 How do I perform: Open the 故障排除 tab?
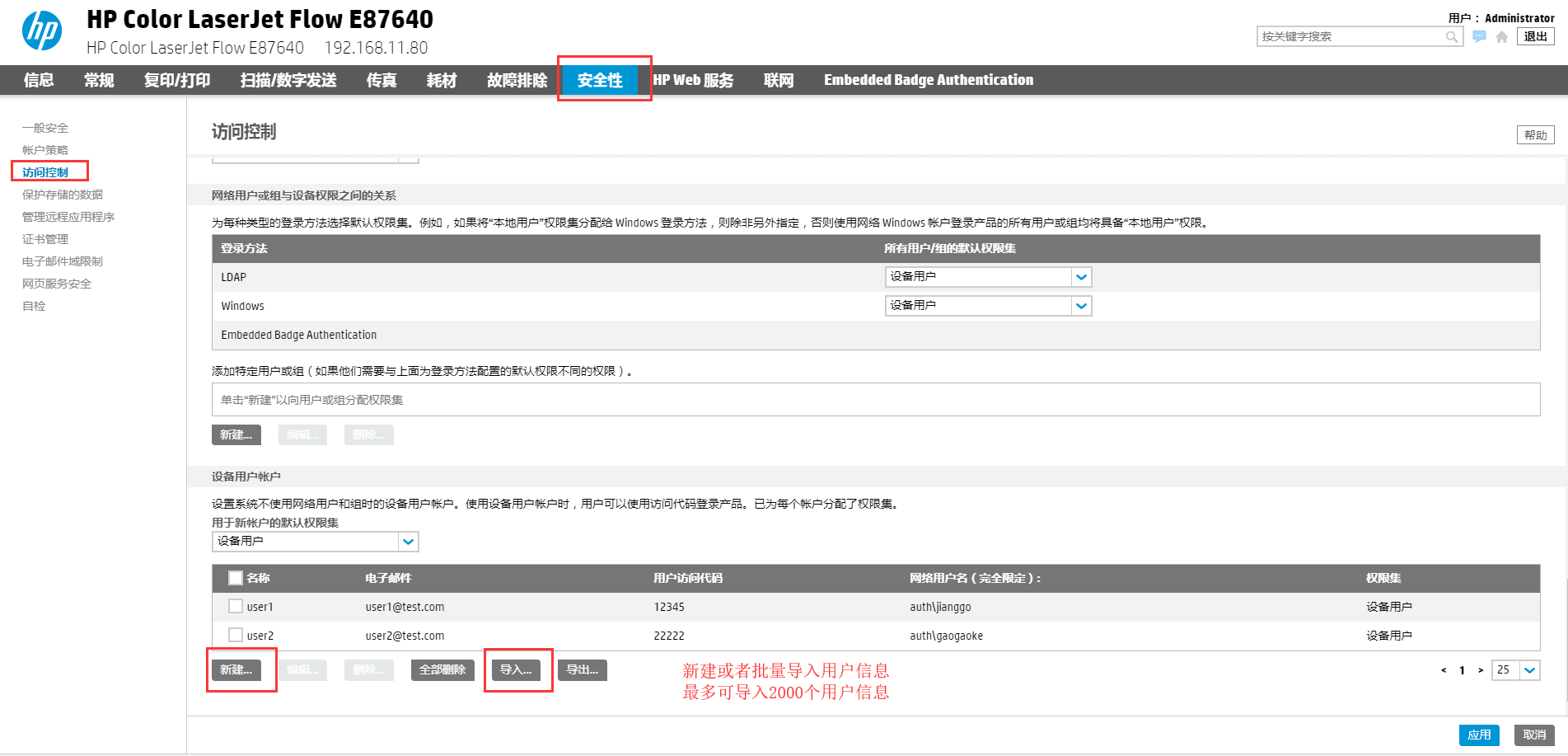point(517,80)
